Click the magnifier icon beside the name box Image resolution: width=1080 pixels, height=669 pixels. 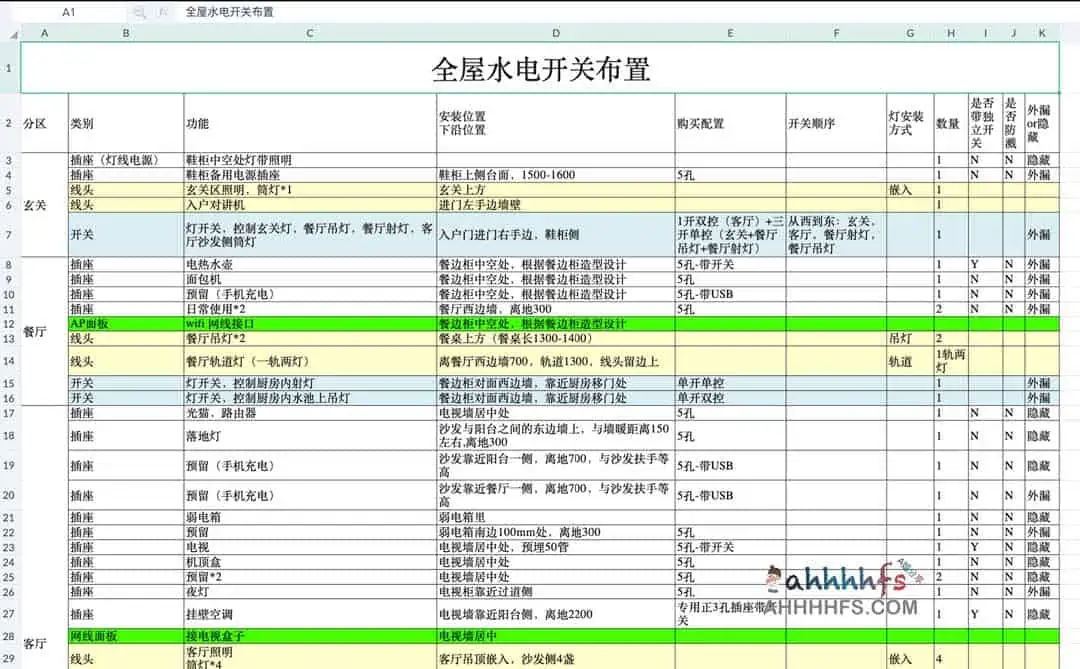pyautogui.click(x=139, y=12)
